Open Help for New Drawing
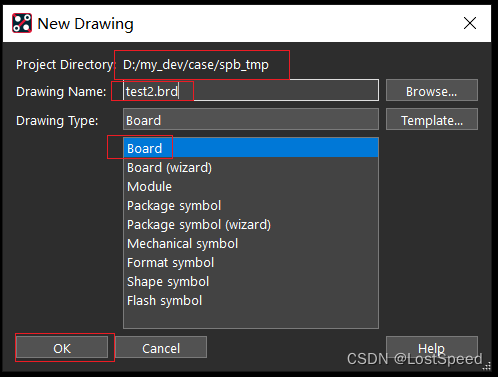 pos(432,347)
